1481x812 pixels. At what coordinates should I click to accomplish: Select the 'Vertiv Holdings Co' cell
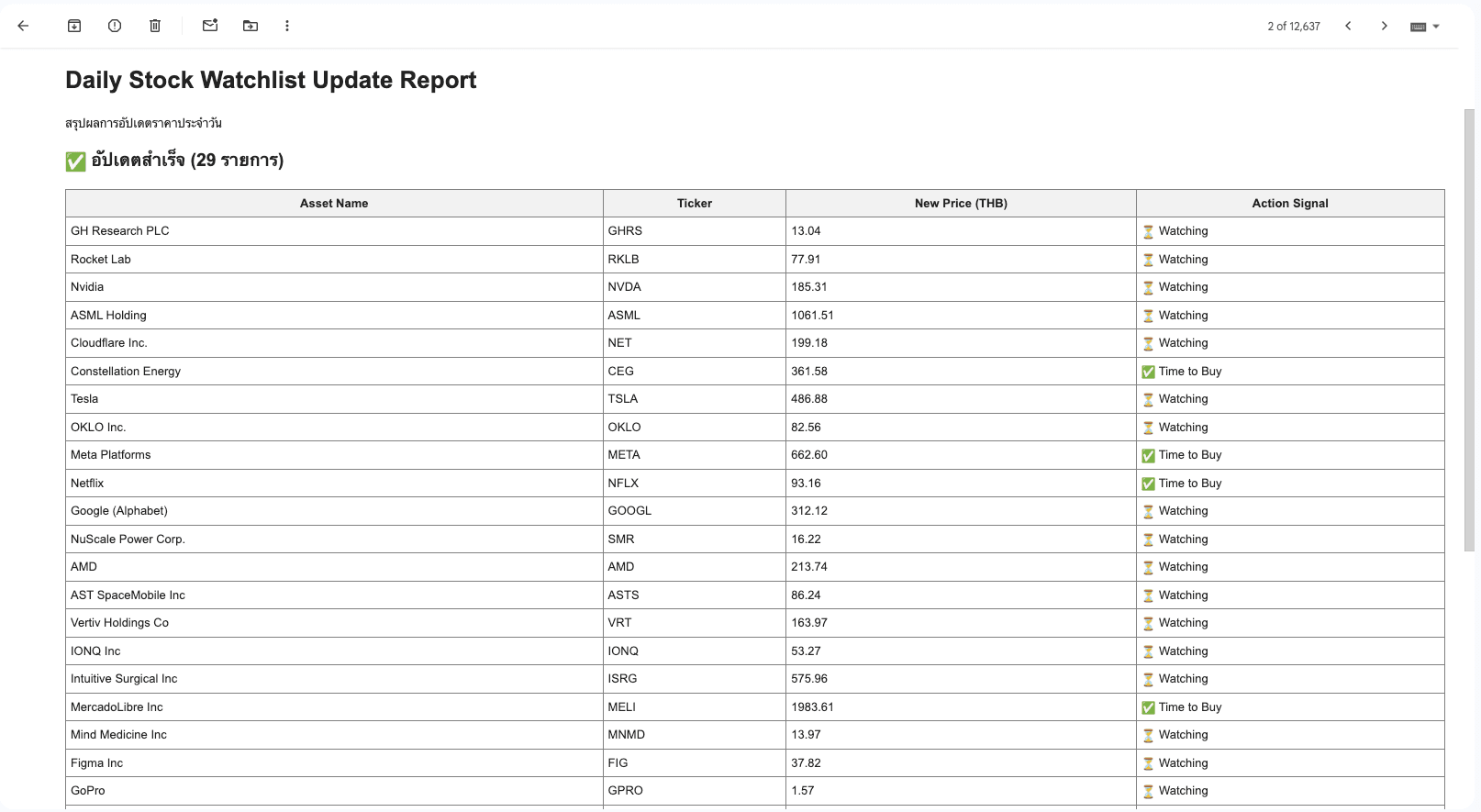(334, 623)
